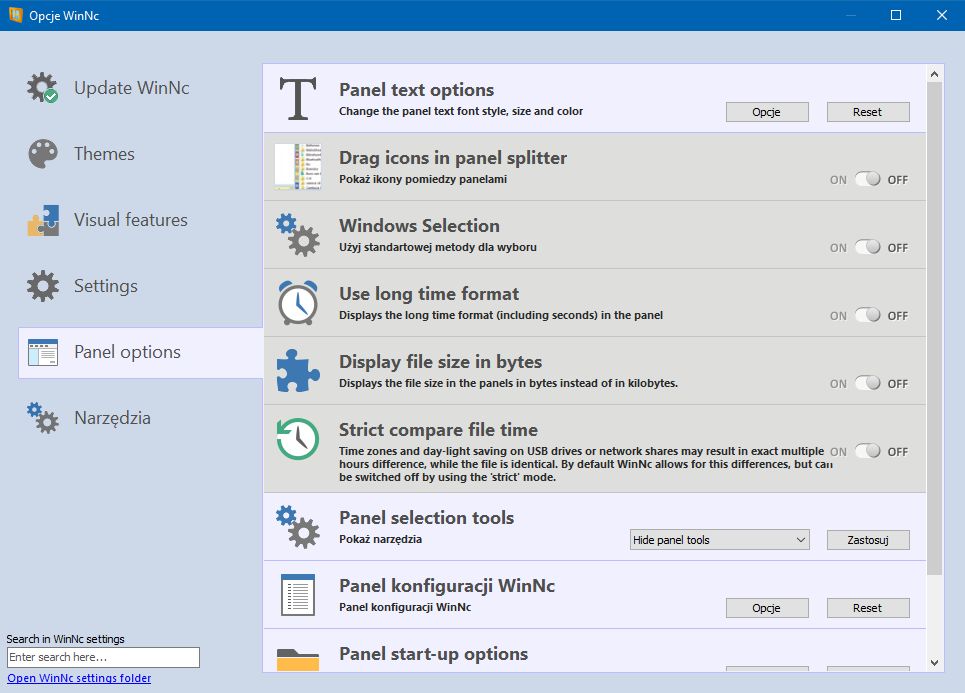The image size is (965, 693).
Task: Maximize the Opcje WinNc window
Action: pyautogui.click(x=896, y=15)
